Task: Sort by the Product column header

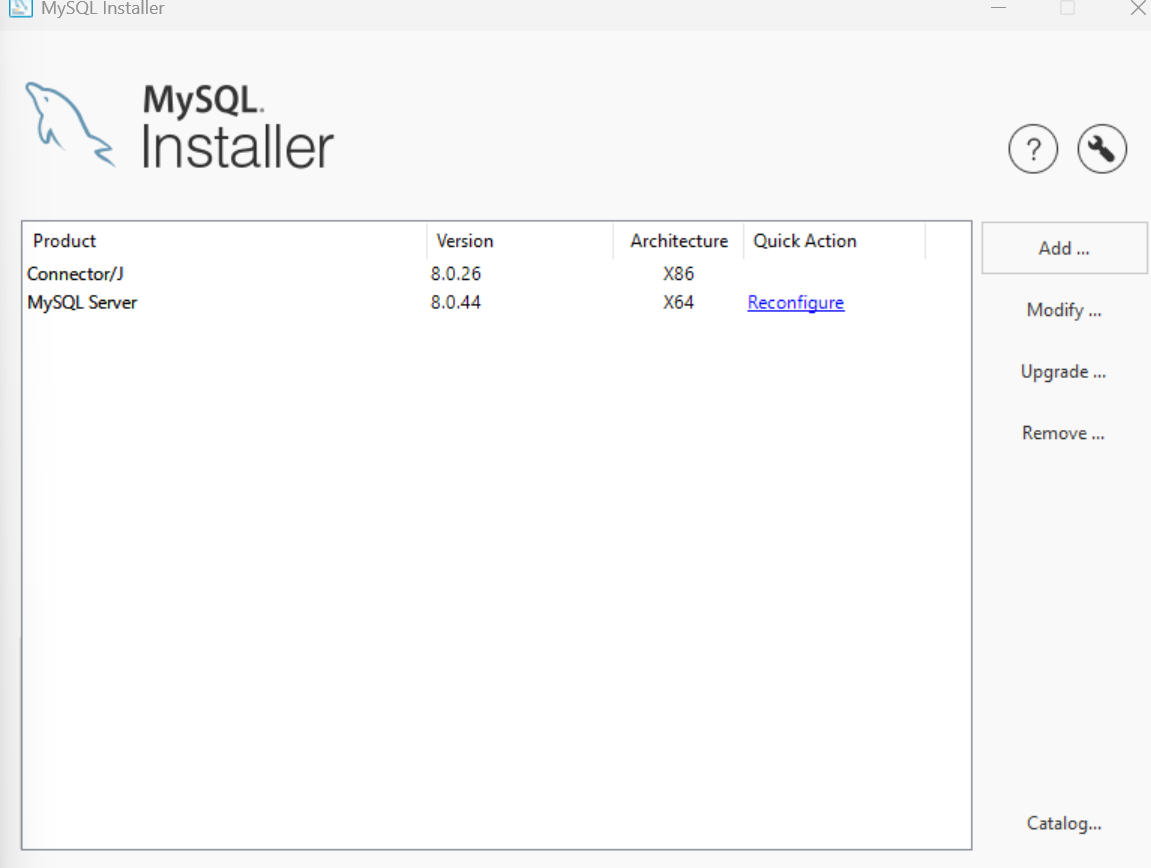Action: coord(225,241)
